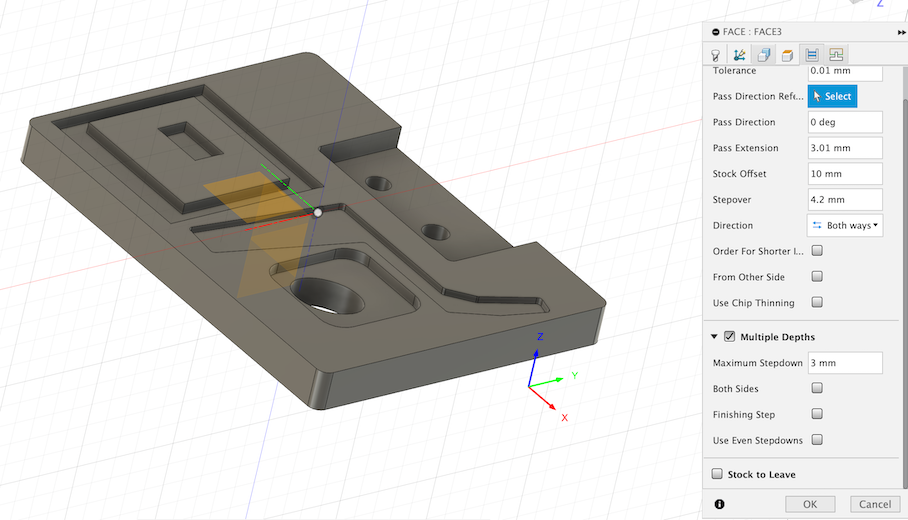Collapse the Multiple Depths section

pos(714,336)
